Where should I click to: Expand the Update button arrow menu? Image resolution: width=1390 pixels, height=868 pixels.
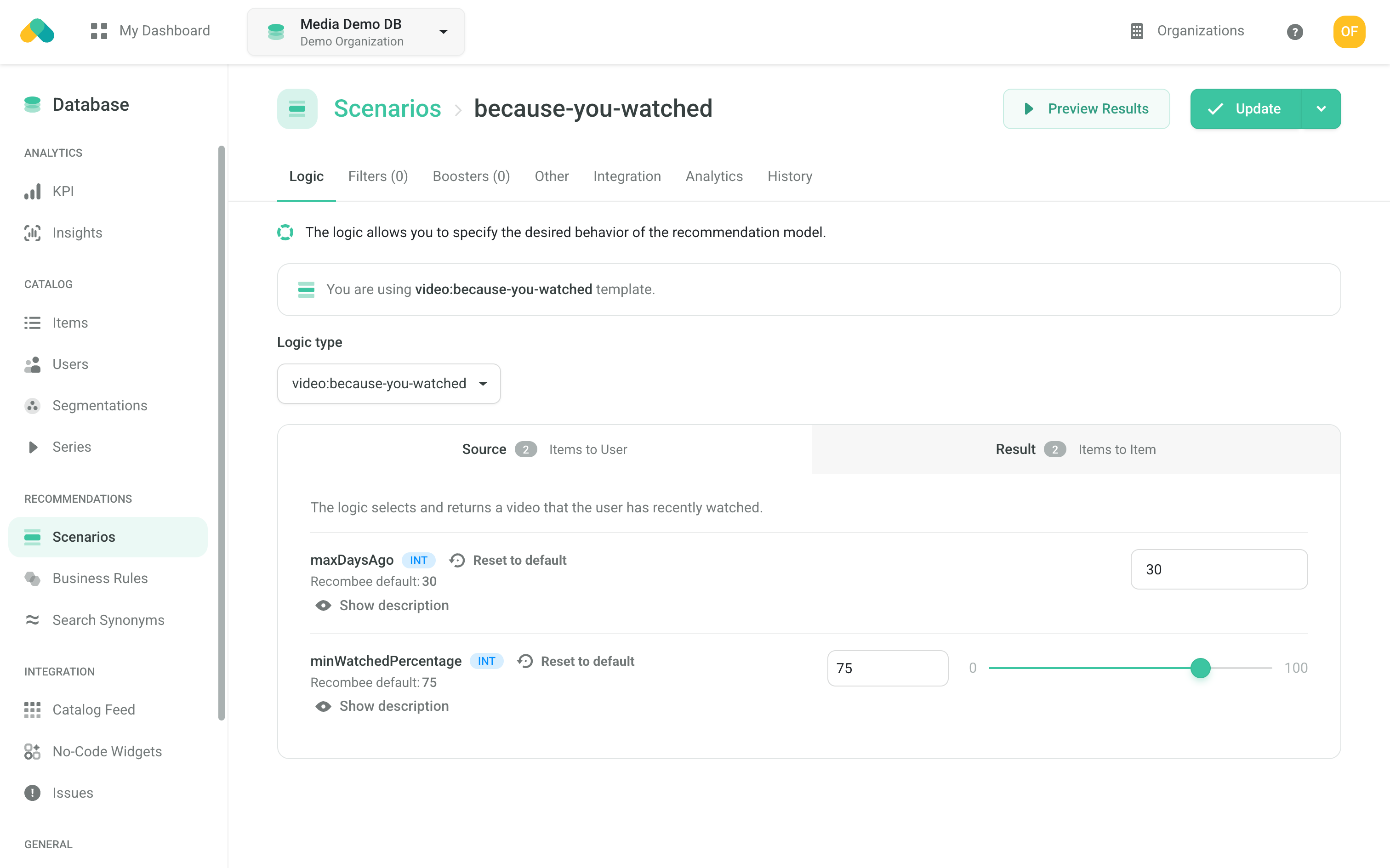pos(1321,108)
